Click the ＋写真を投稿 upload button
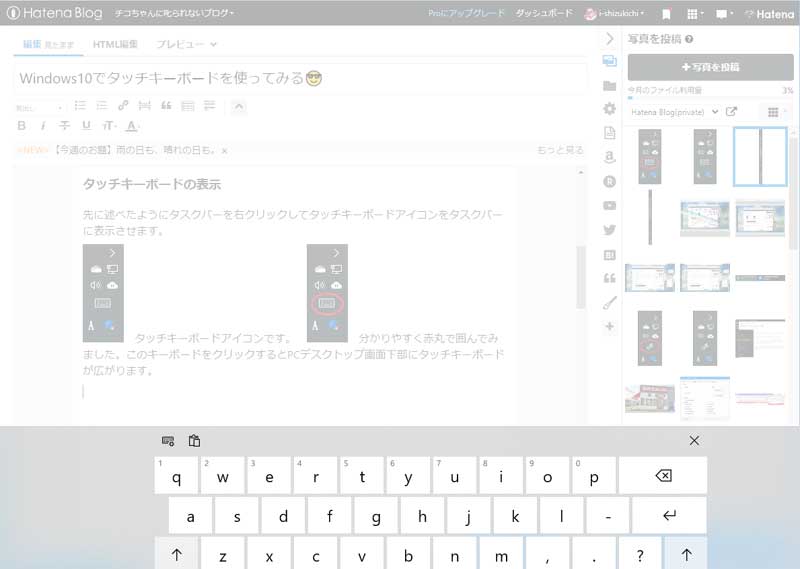Image resolution: width=800 pixels, height=569 pixels. coord(710,67)
